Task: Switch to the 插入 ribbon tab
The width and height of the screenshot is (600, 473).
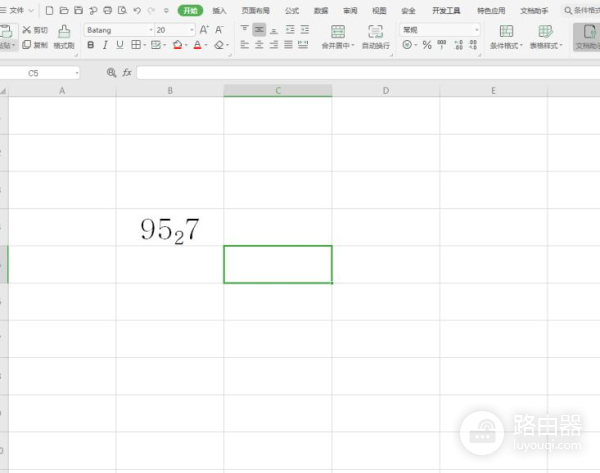Action: click(x=219, y=10)
